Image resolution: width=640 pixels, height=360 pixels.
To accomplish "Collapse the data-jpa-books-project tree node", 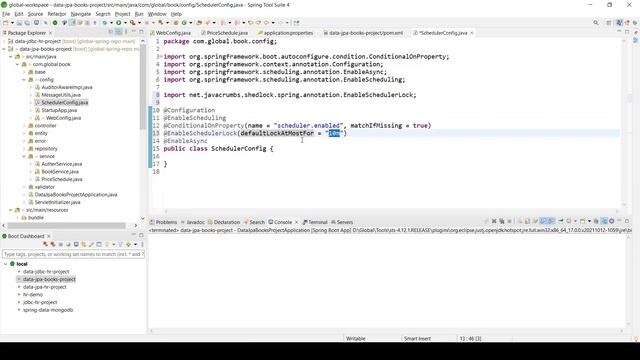I will pos(4,49).
